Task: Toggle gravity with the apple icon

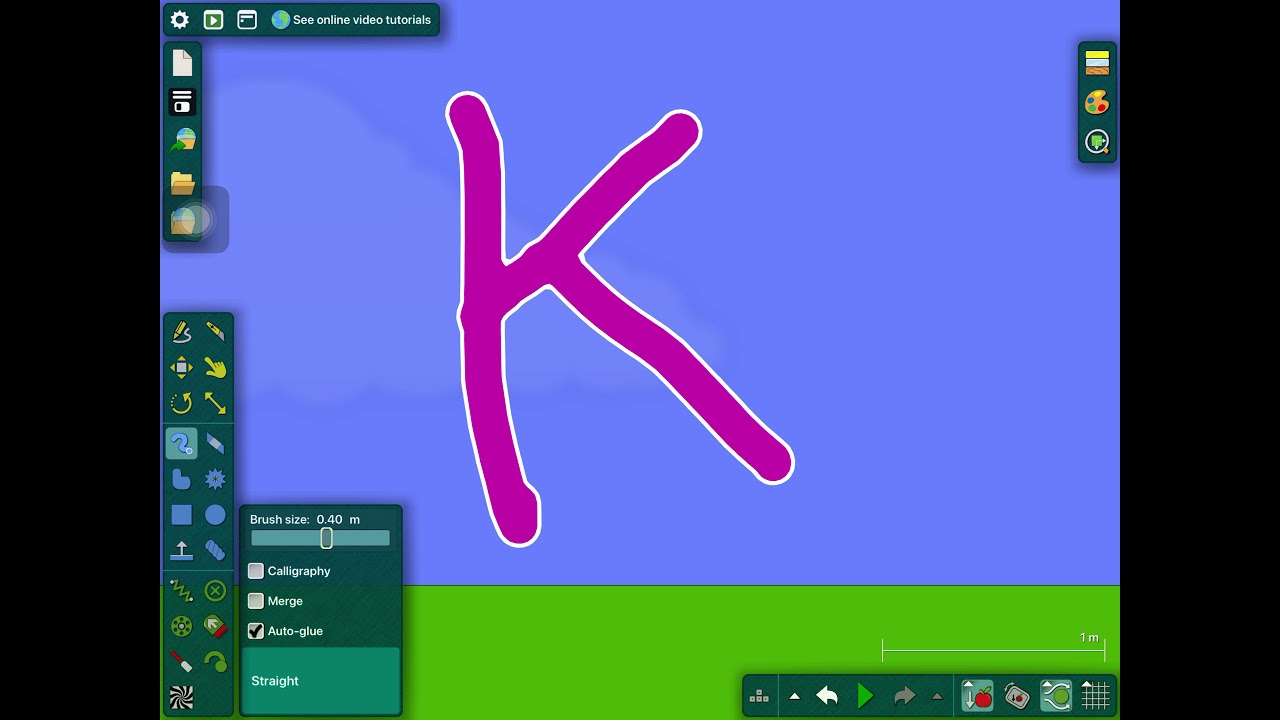Action: tap(977, 696)
